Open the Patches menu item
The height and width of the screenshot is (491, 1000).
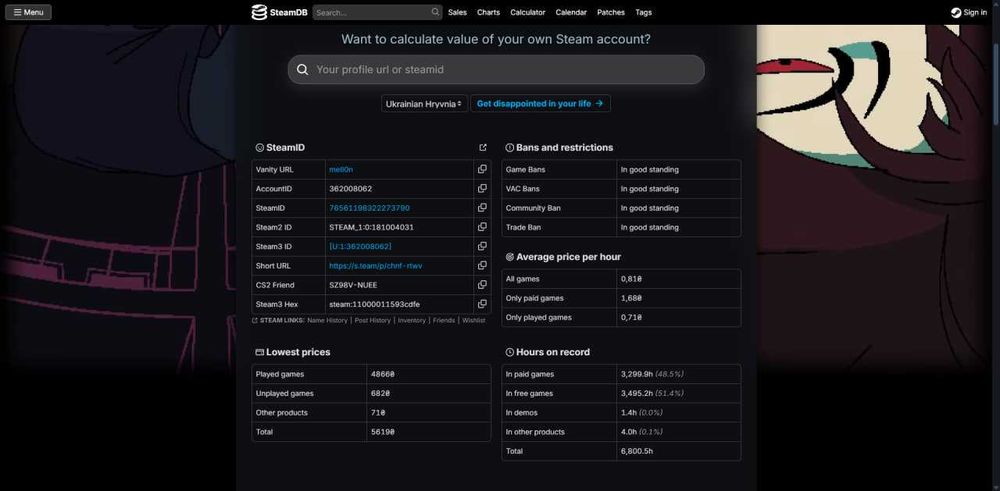pyautogui.click(x=611, y=12)
